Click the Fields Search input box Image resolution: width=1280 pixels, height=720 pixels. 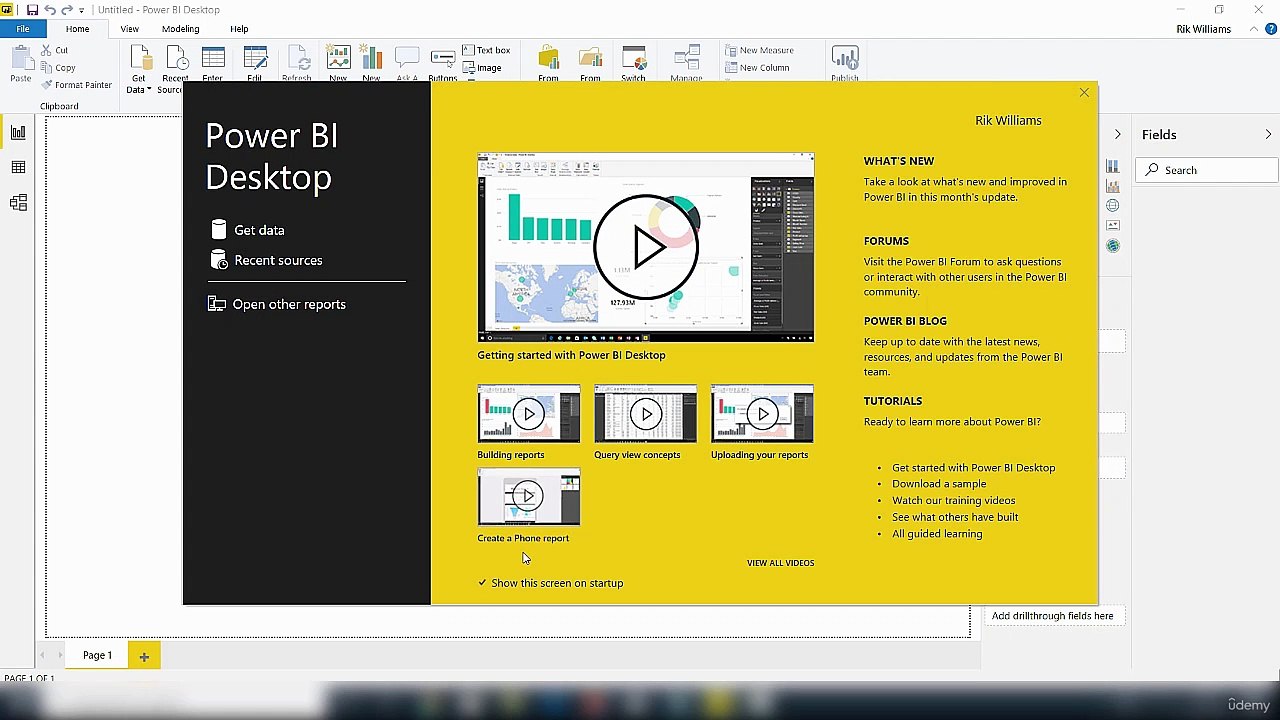tap(1208, 170)
